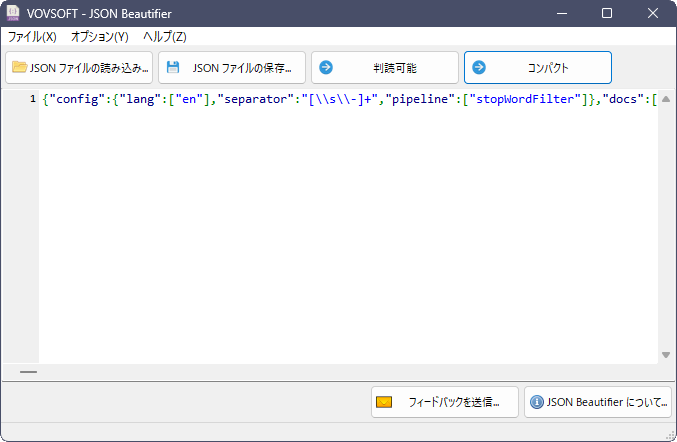Click the blue arrow icon beside コンパクト

point(479,67)
